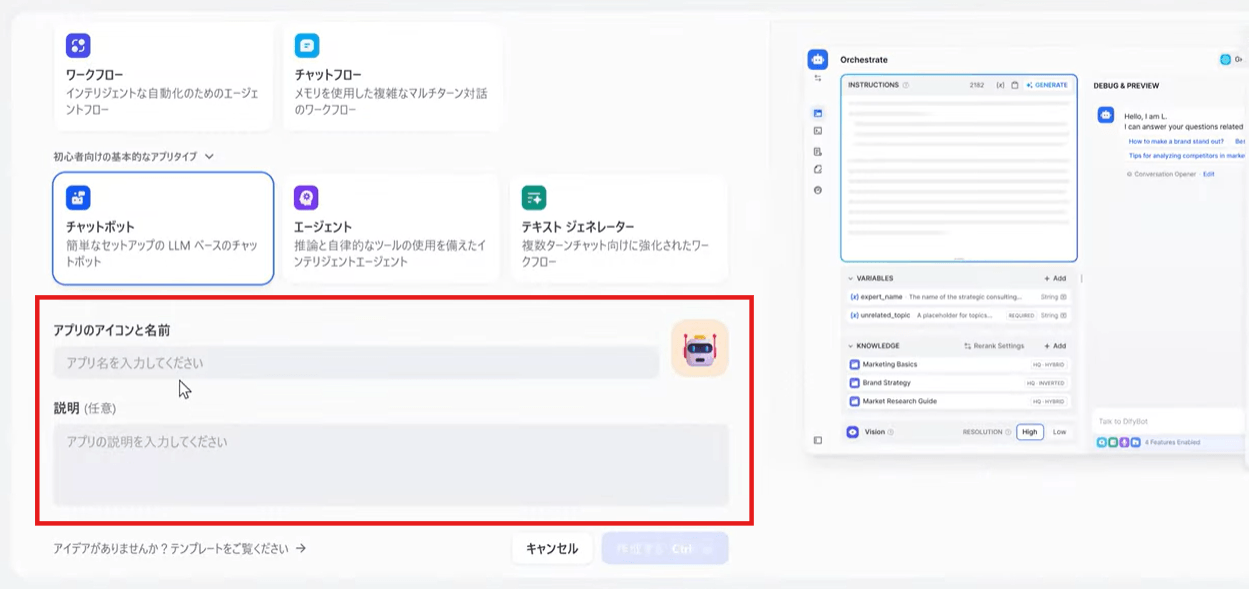
Task: Click the GENERATE button in INSTRUCTIONS header
Action: (1047, 85)
